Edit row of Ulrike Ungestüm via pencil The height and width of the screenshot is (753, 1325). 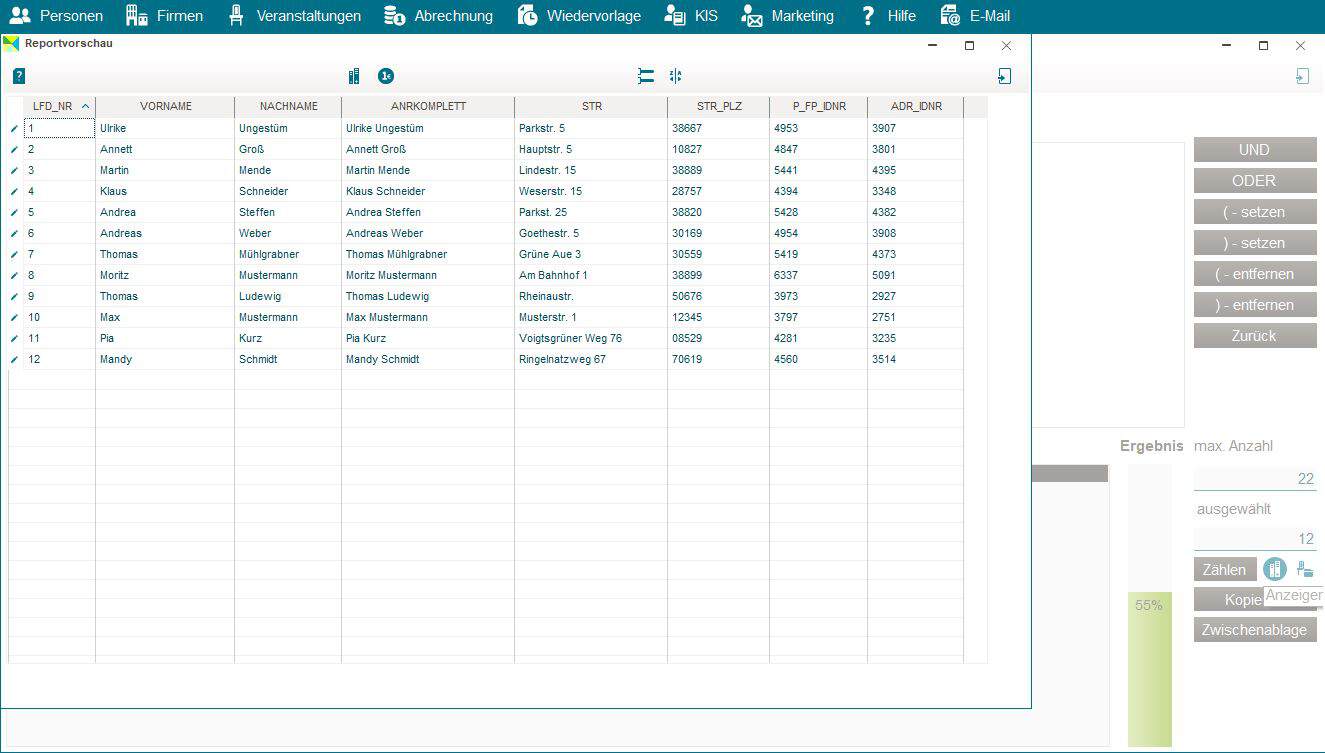tap(14, 129)
